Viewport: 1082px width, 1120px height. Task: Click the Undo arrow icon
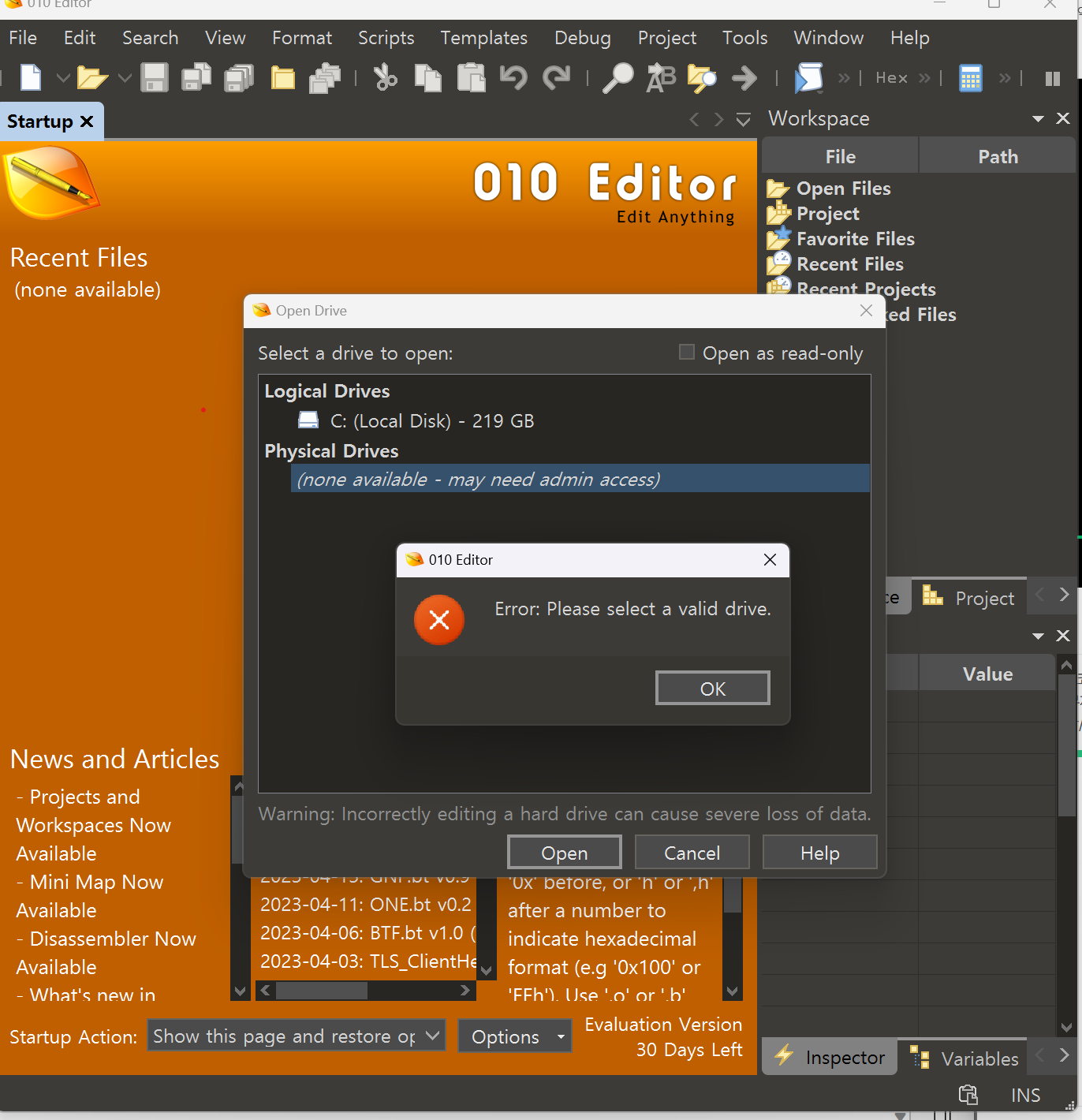tap(513, 77)
